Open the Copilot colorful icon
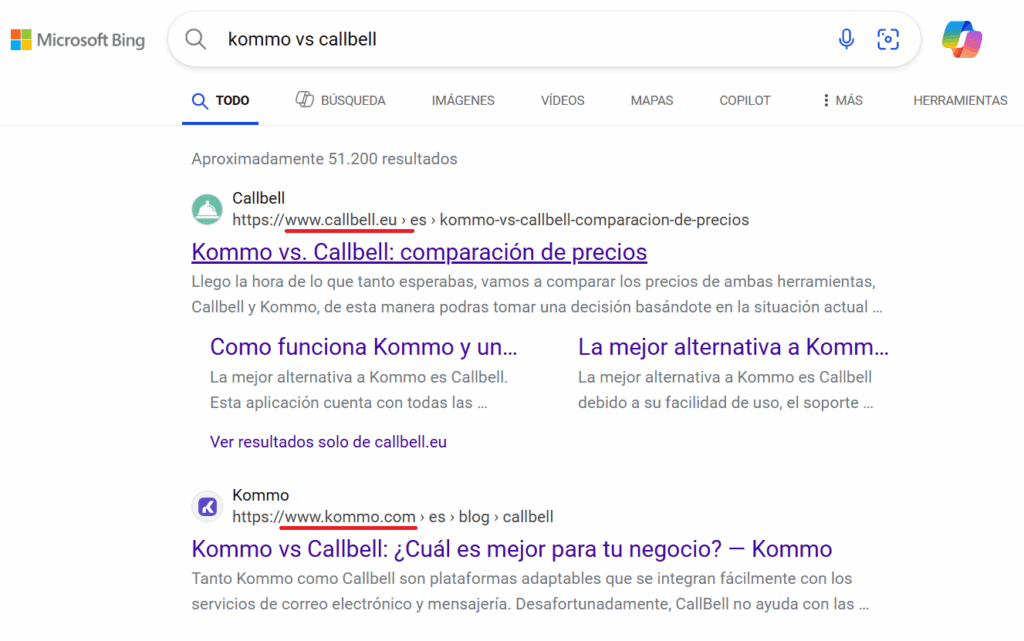The image size is (1024, 641). point(962,40)
